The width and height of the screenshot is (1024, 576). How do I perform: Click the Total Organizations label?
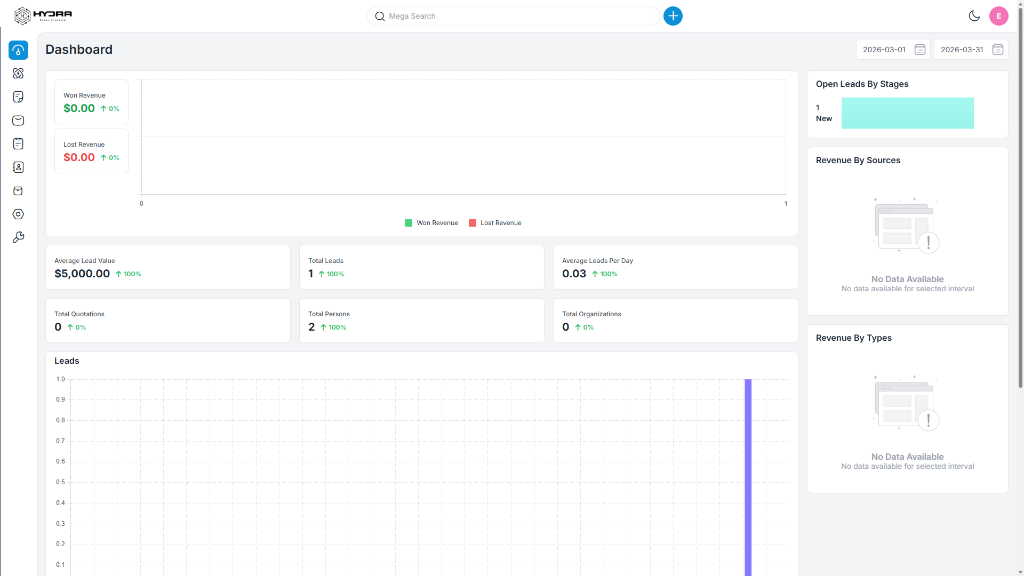pyautogui.click(x=592, y=314)
